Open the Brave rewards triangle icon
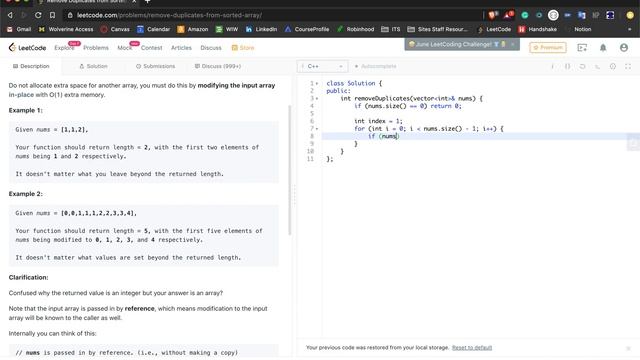 pos(508,15)
